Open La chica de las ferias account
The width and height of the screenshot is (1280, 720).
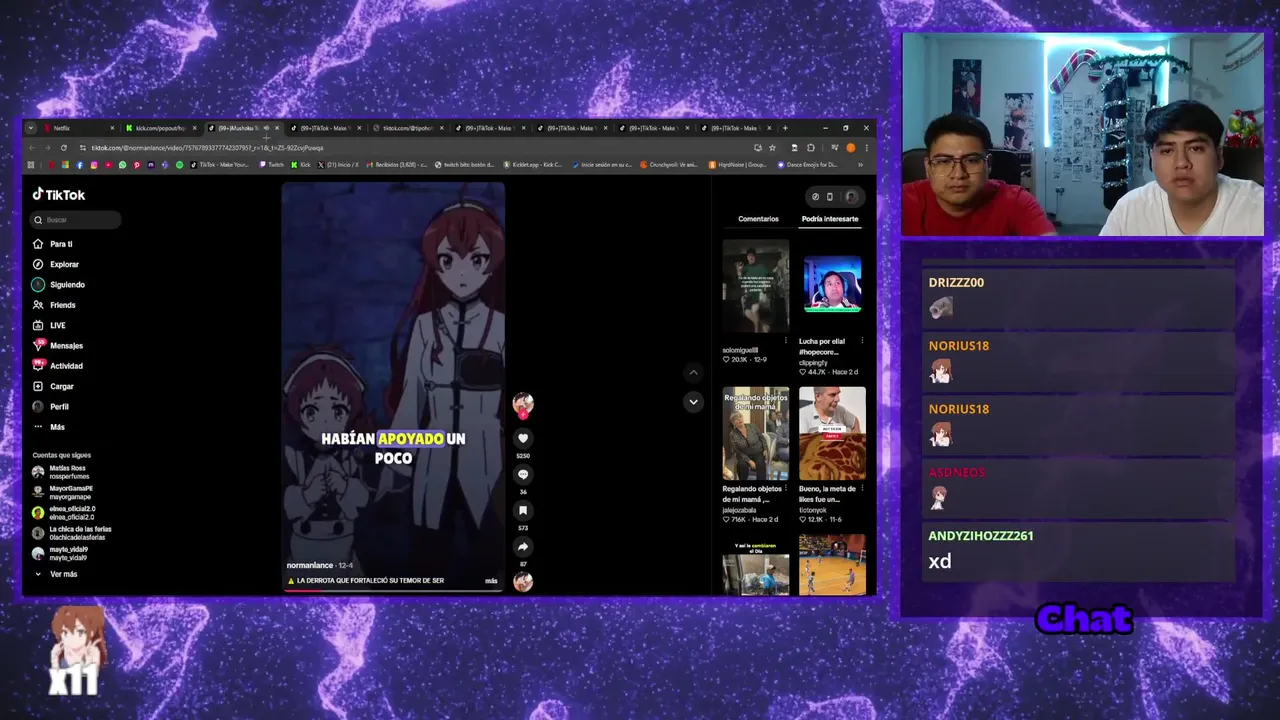(72, 533)
